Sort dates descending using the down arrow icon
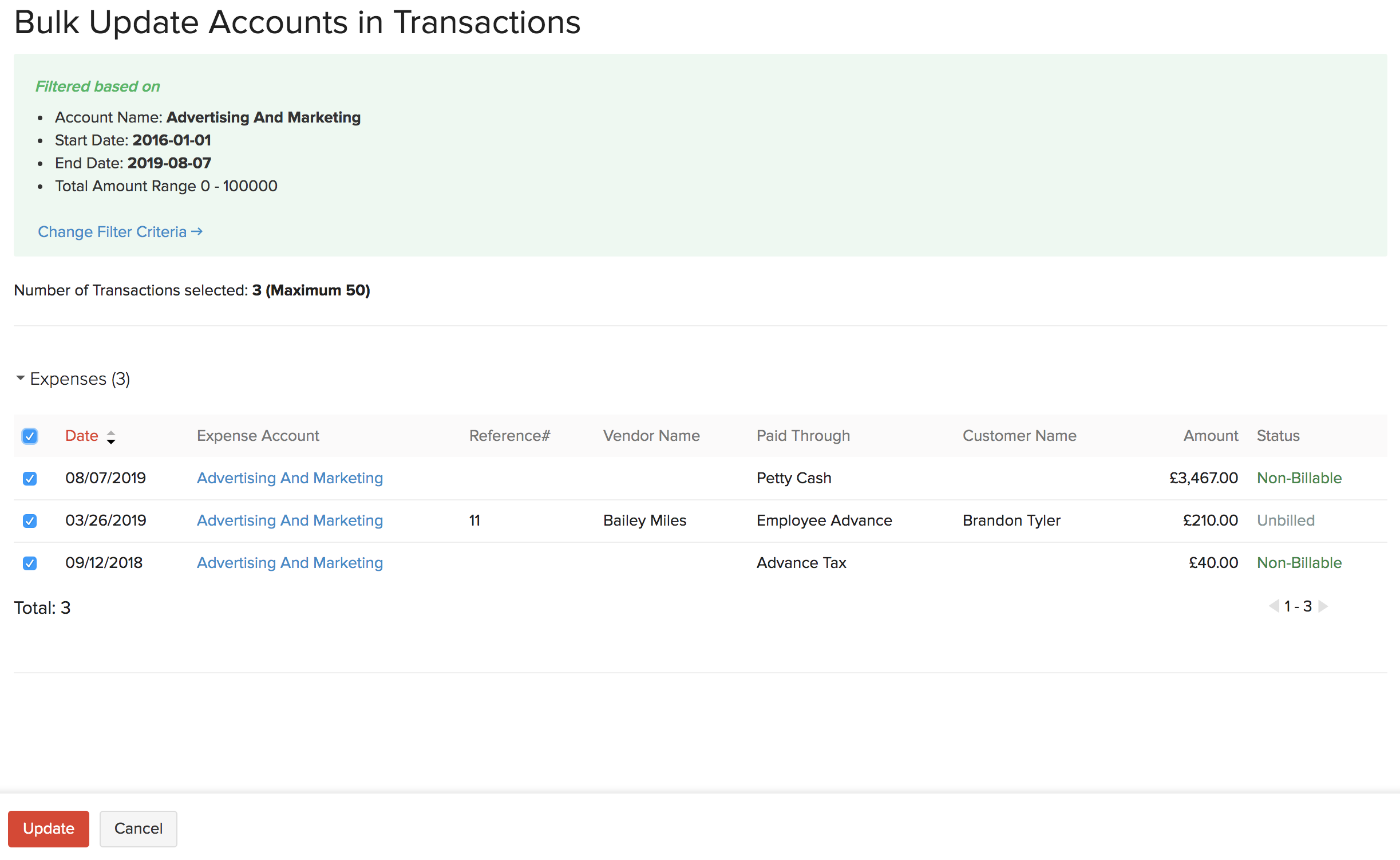The height and width of the screenshot is (860, 1400). (111, 442)
